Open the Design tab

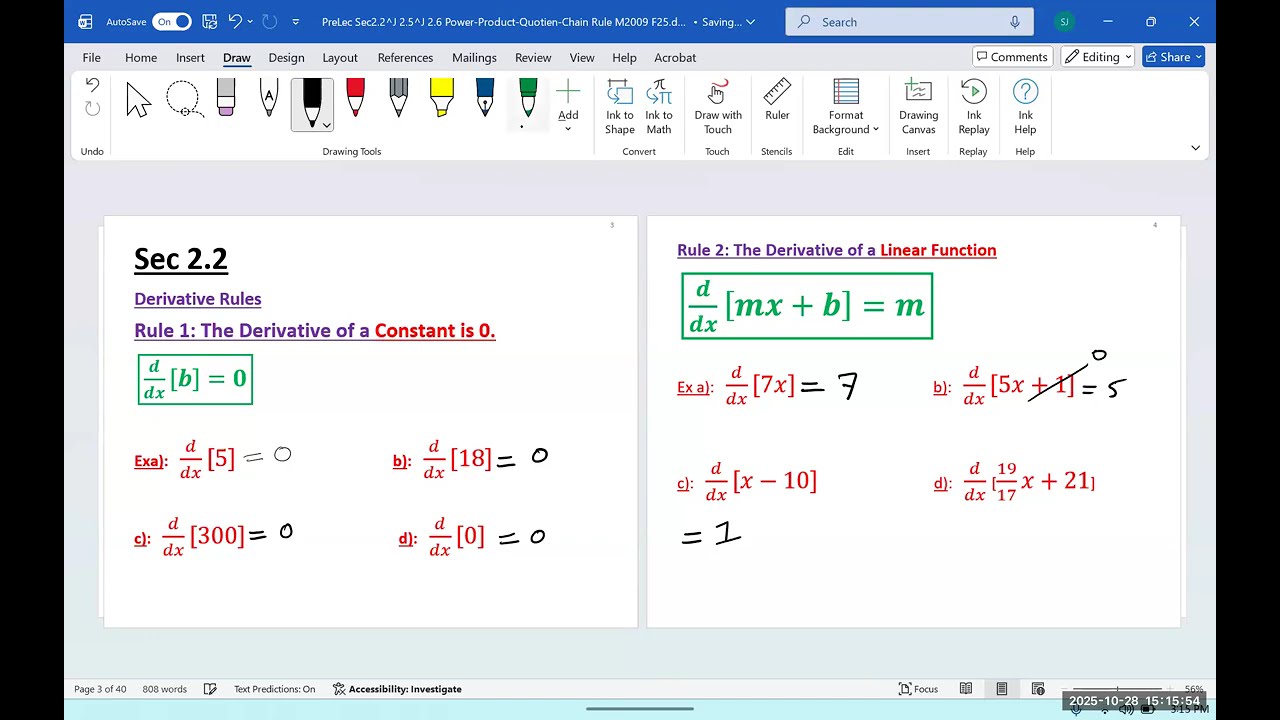click(x=286, y=58)
